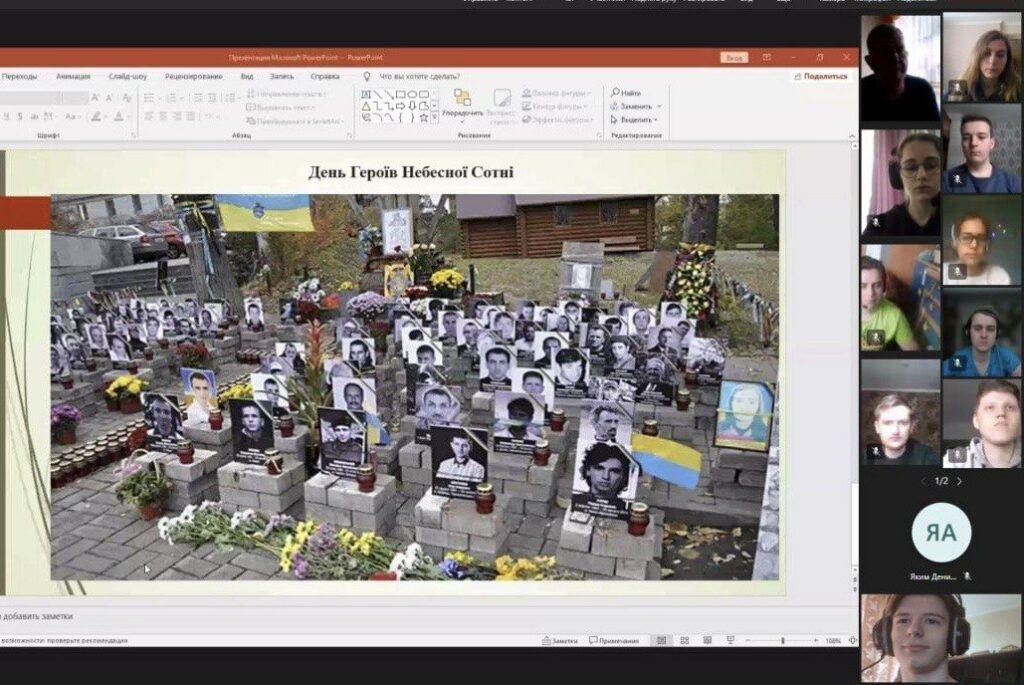Adjust the zoom slider in status bar
The width and height of the screenshot is (1024, 685).
click(x=783, y=640)
